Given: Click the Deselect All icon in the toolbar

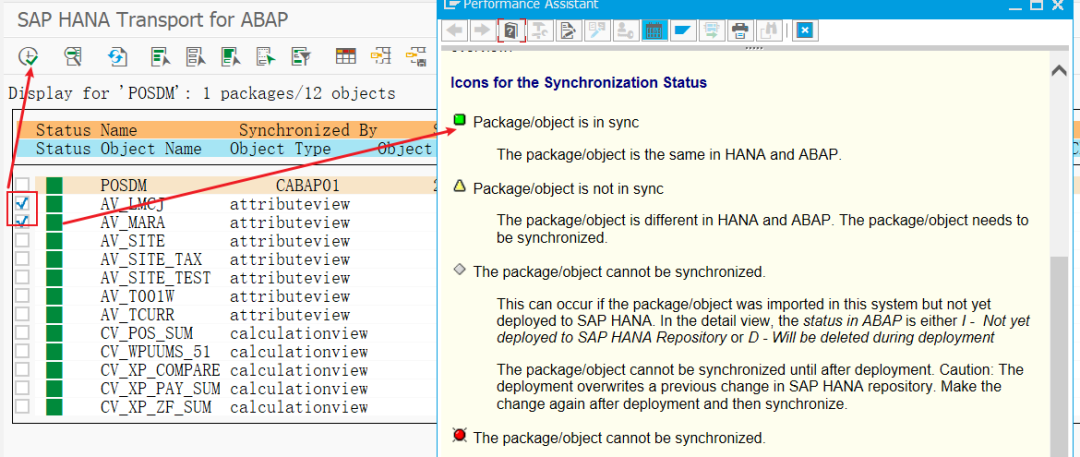Looking at the screenshot, I should pos(196,56).
